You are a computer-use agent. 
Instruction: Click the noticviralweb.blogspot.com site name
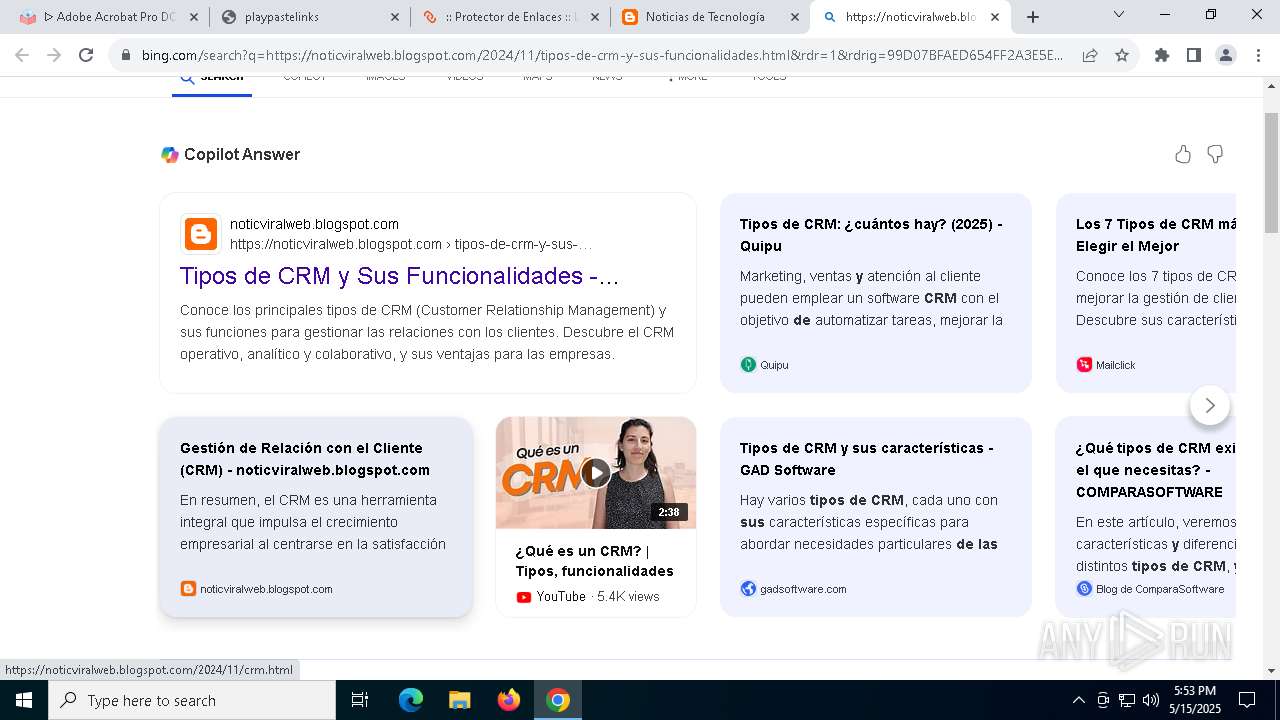point(314,224)
